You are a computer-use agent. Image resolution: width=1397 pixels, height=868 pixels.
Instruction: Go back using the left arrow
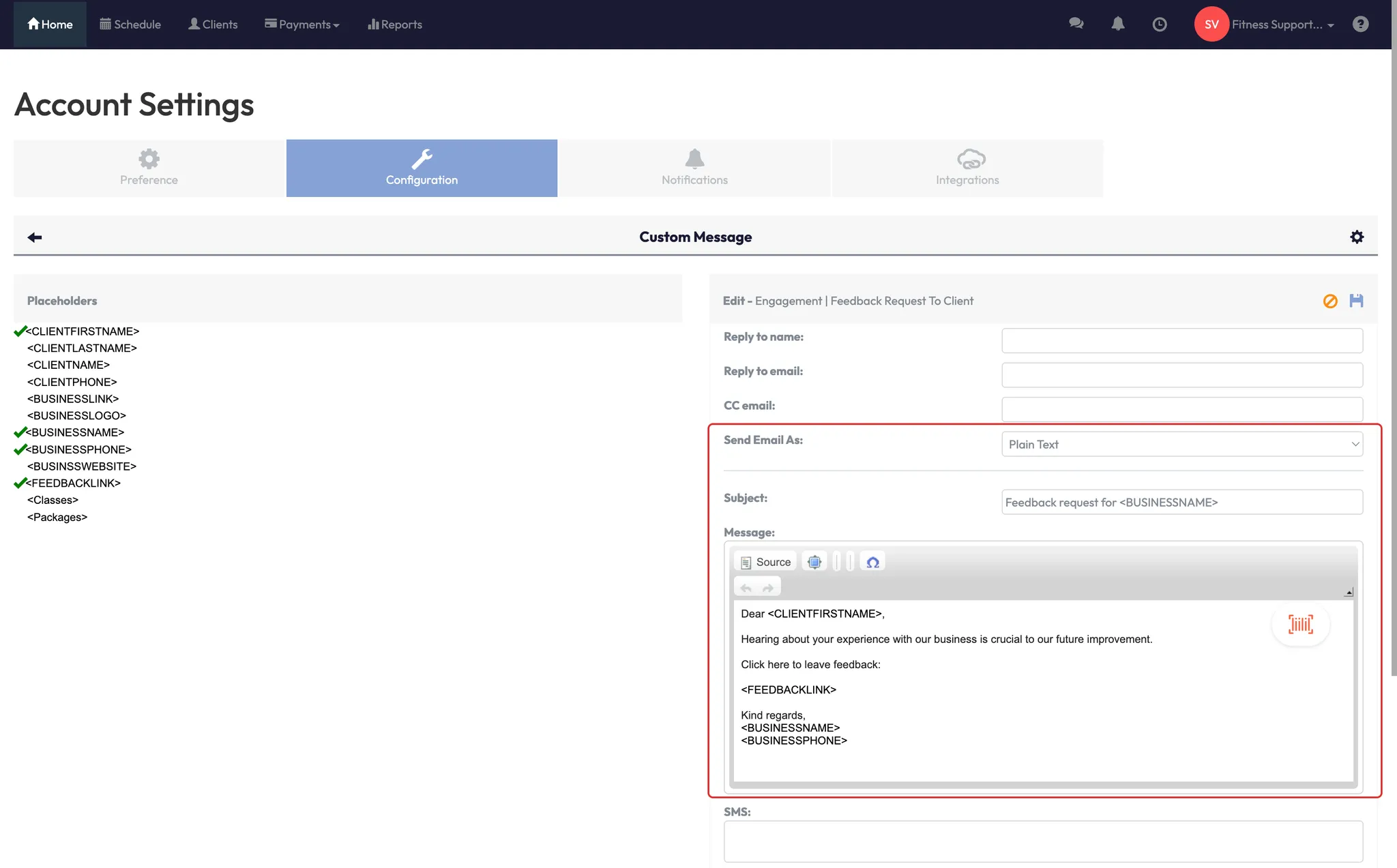35,237
